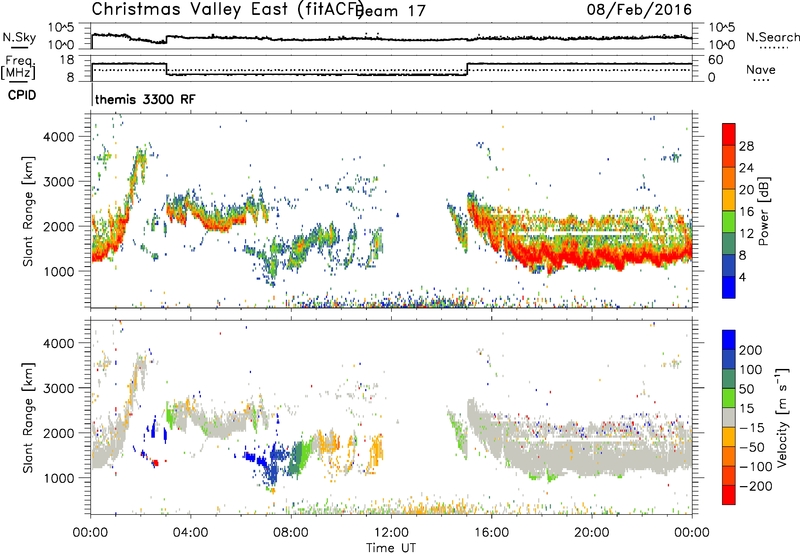This screenshot has height=554, width=800.
Task: Click the 'Freq. [MHz]' axis label
Action: pos(18,68)
